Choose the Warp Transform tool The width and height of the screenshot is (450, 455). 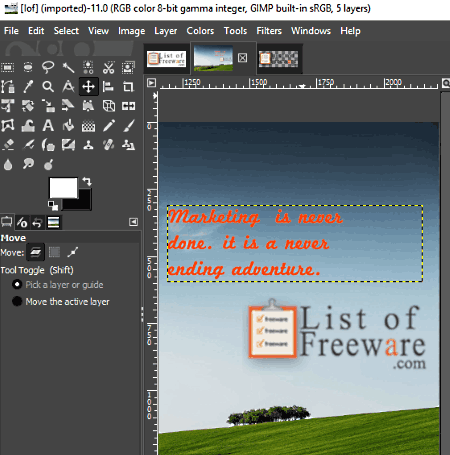pos(28,126)
